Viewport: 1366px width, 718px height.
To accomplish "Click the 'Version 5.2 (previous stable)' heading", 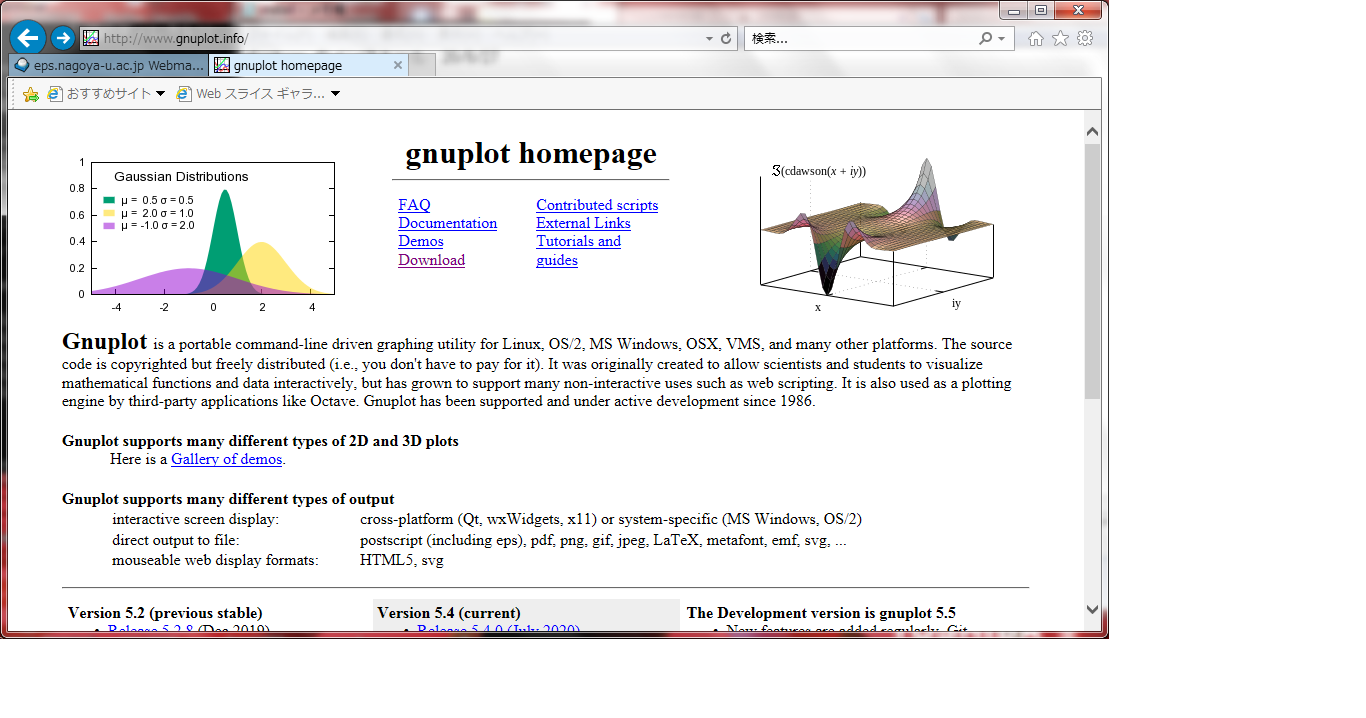I will [165, 613].
